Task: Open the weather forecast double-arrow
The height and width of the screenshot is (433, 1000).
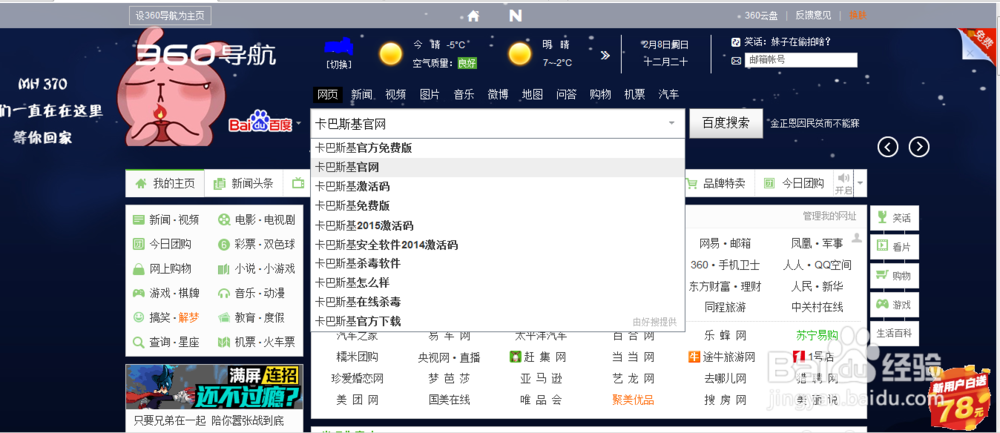Action: (x=605, y=55)
